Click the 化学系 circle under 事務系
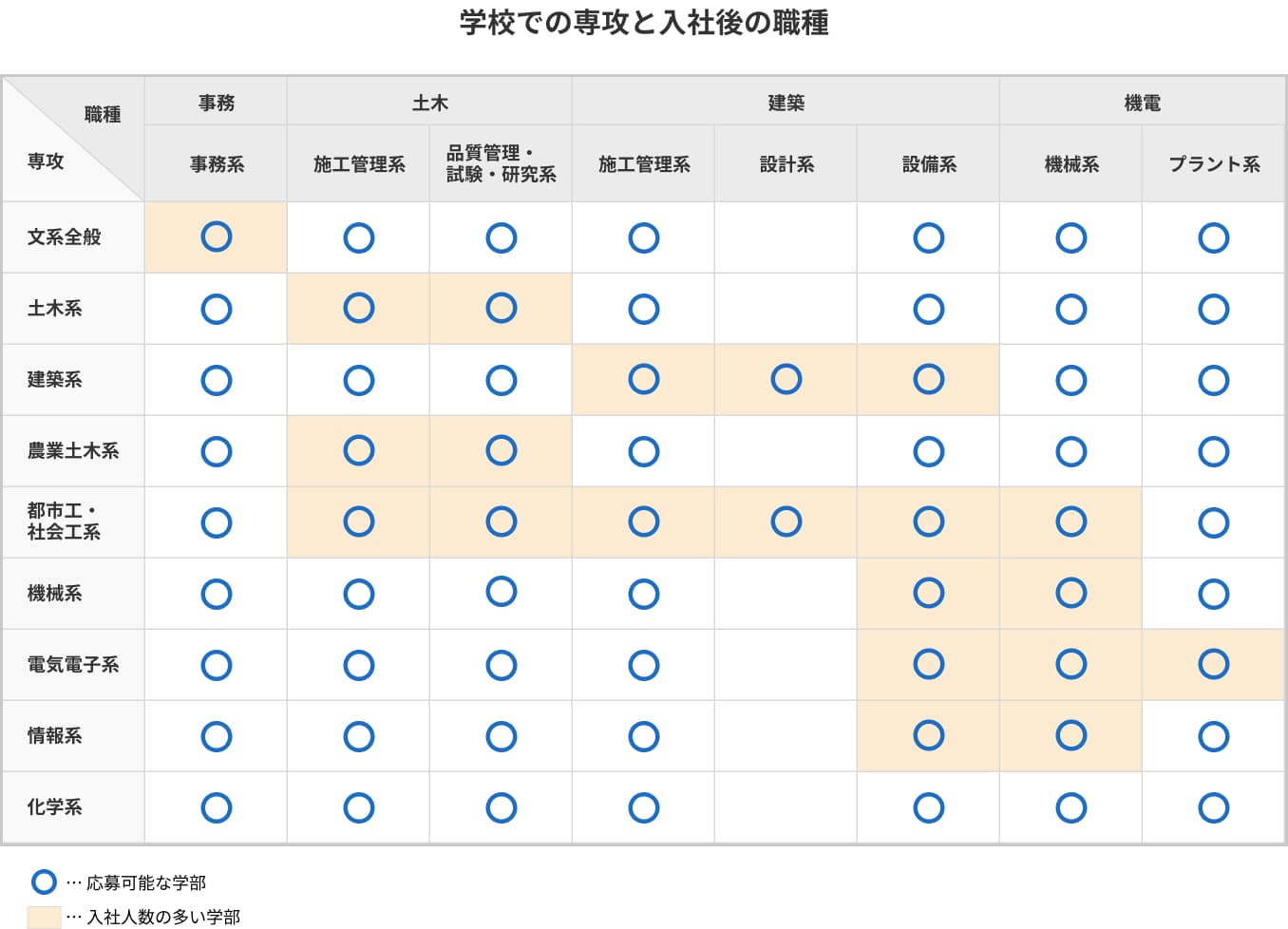Screen dimensions: 1288x929 coord(217,807)
